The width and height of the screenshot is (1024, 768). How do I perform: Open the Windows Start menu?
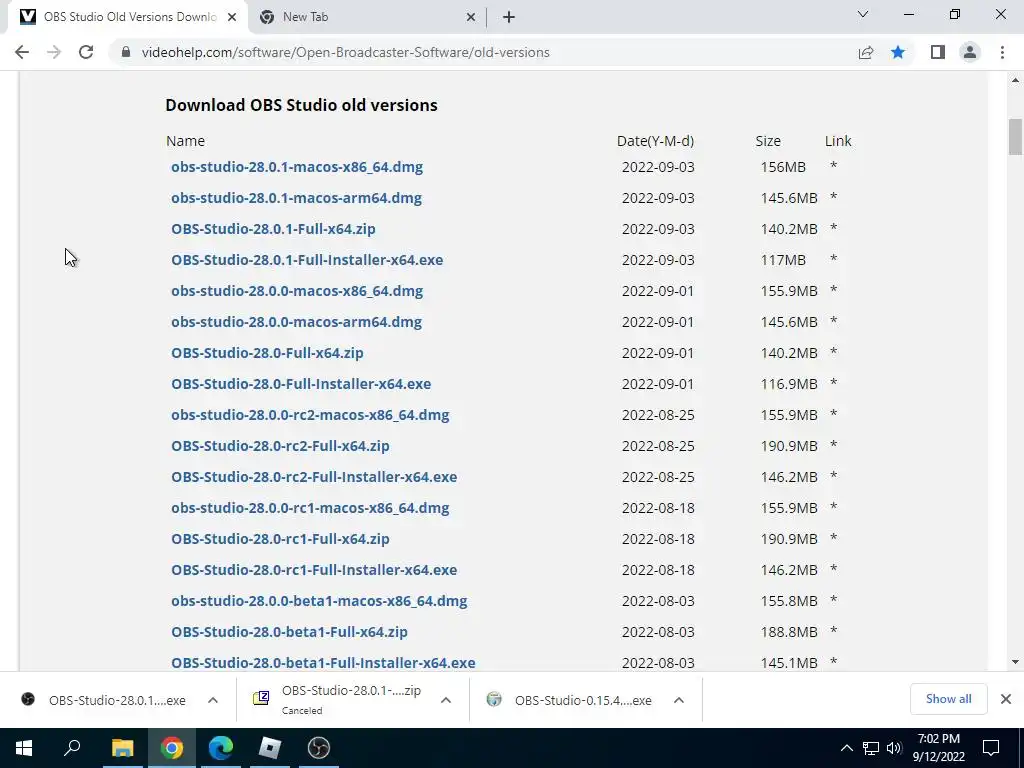(24, 748)
